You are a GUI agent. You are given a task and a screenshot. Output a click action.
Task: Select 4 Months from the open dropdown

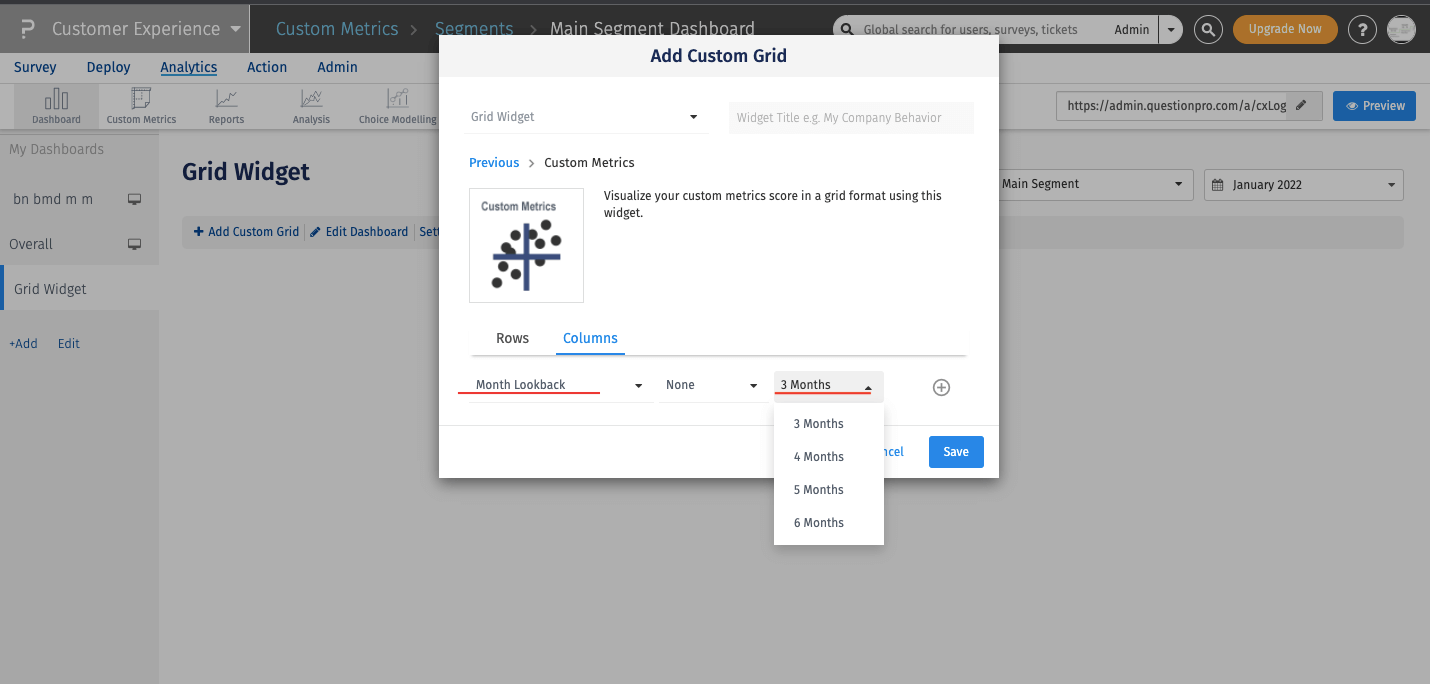point(817,456)
